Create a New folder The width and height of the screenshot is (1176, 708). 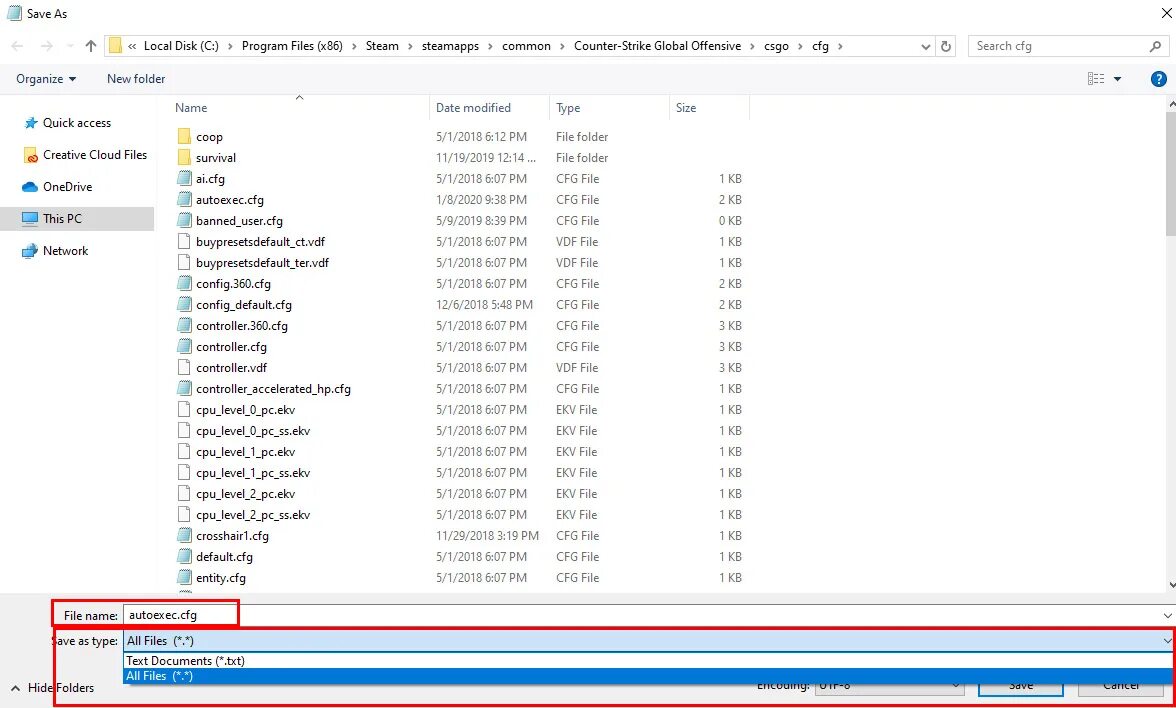point(136,79)
